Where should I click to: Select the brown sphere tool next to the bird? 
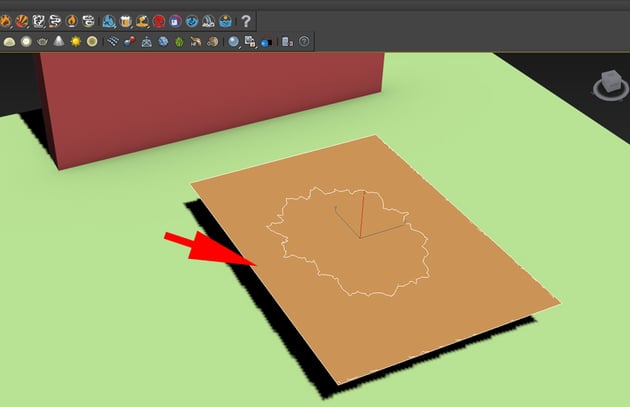pyautogui.click(x=213, y=41)
